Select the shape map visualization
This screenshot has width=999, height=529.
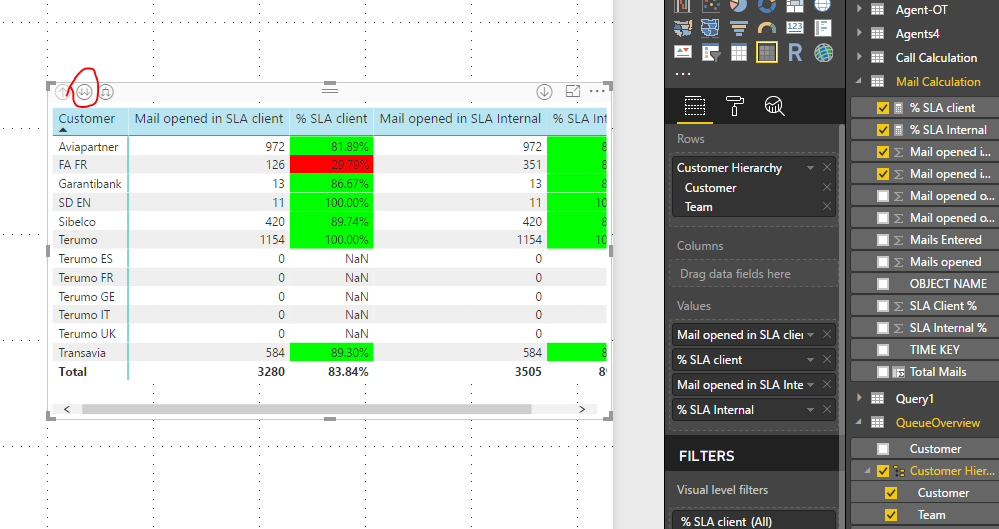(x=710, y=27)
